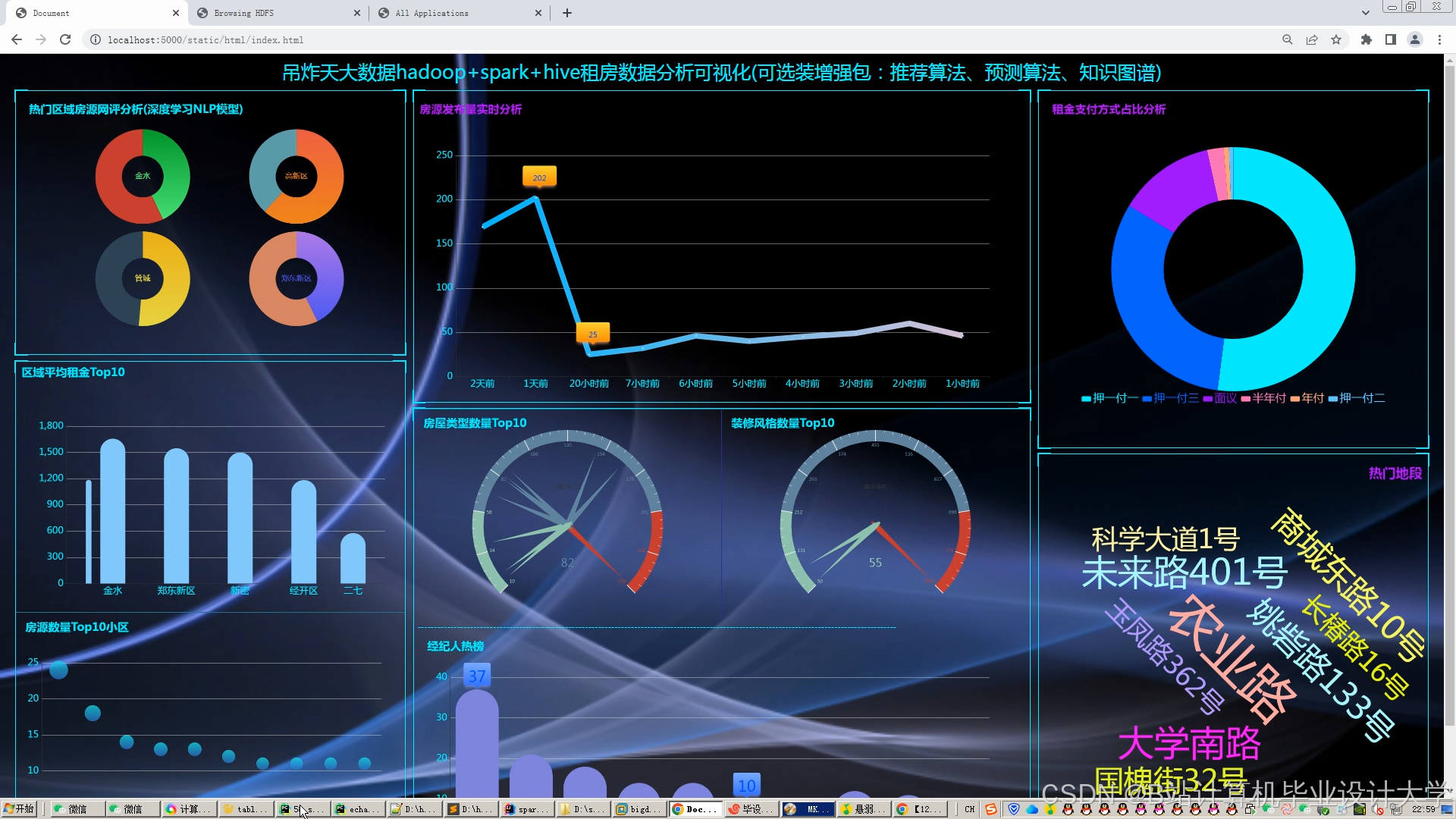Open the Chrome profile avatar
Viewport: 1456px width, 819px height.
pos(1415,39)
